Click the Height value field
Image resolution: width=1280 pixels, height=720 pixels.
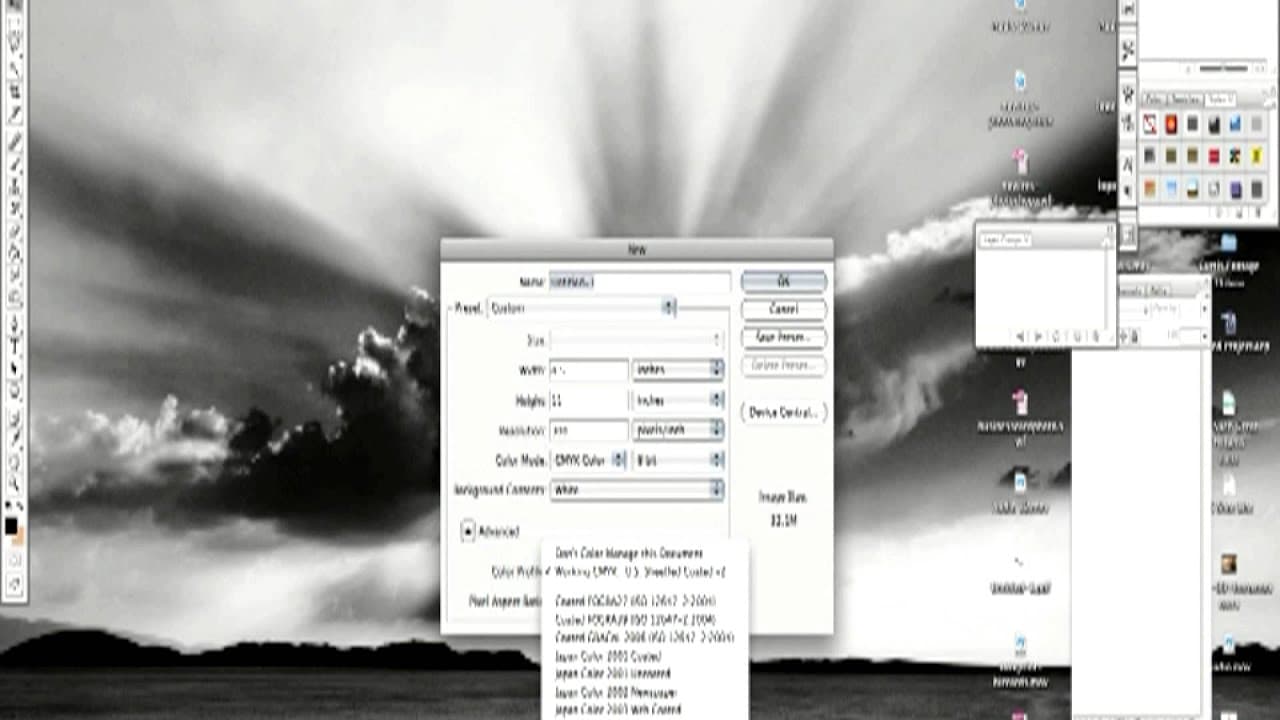click(x=588, y=400)
